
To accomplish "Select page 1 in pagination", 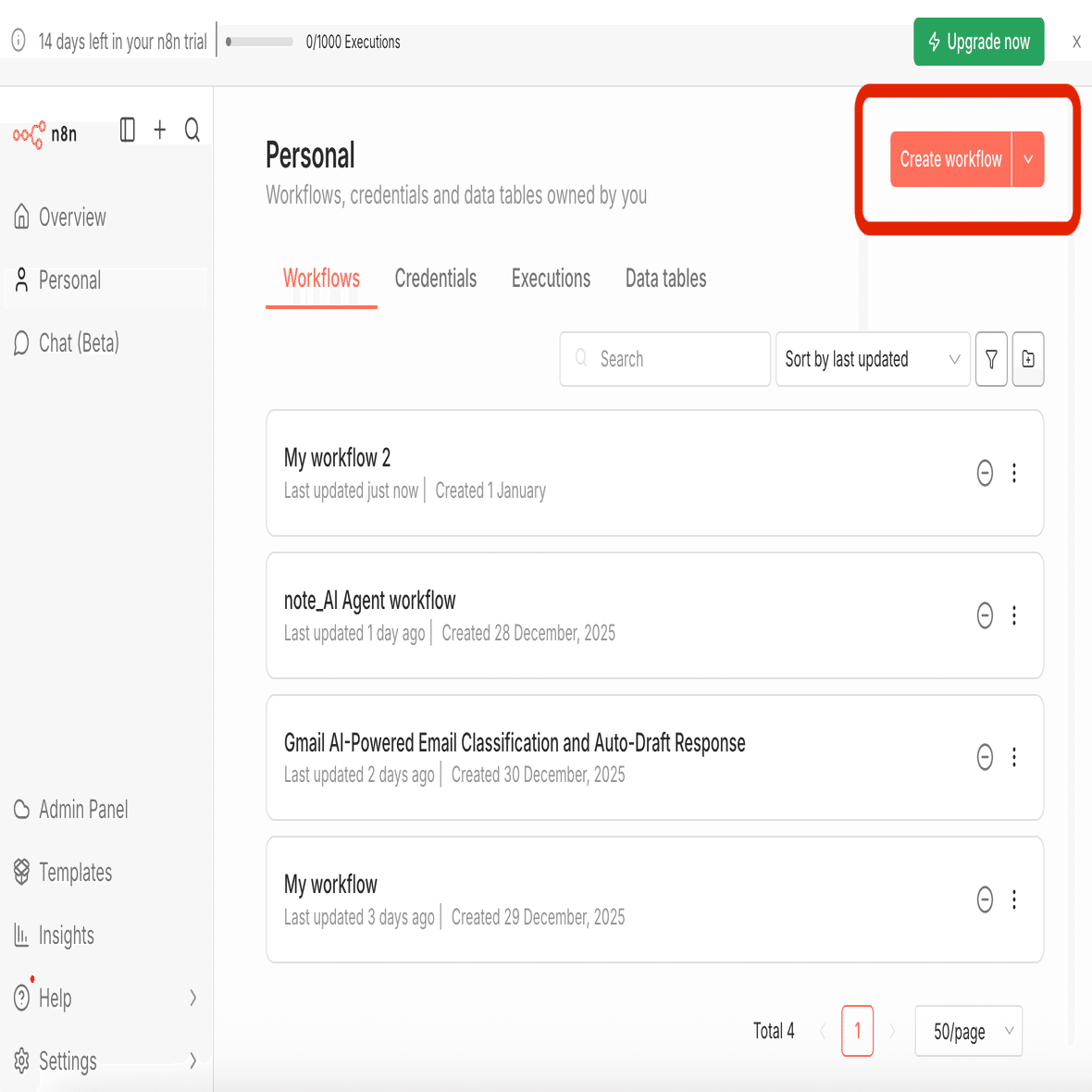I will pos(857,1031).
